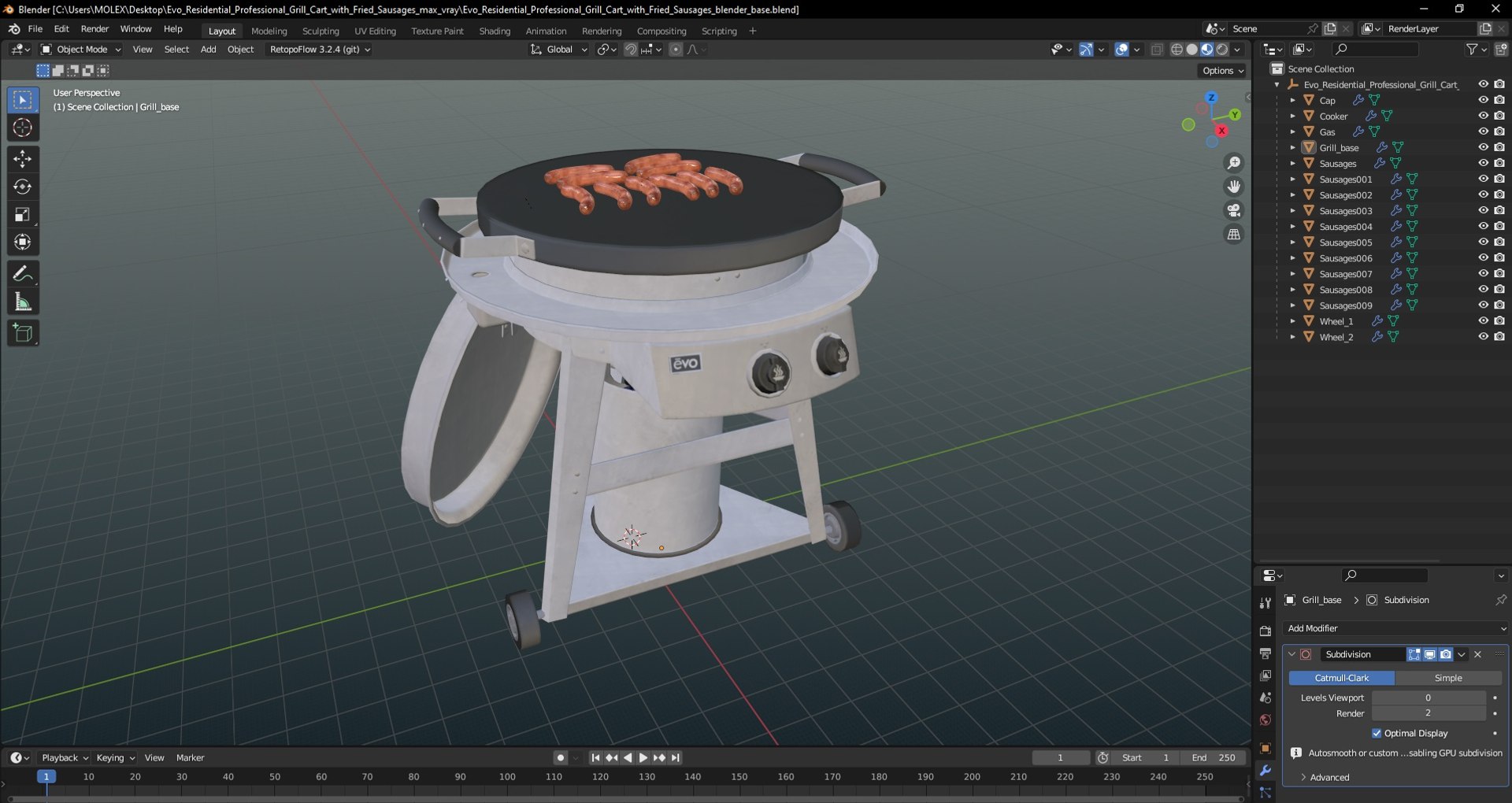Select the Annotate tool
The image size is (1512, 803).
(x=23, y=274)
